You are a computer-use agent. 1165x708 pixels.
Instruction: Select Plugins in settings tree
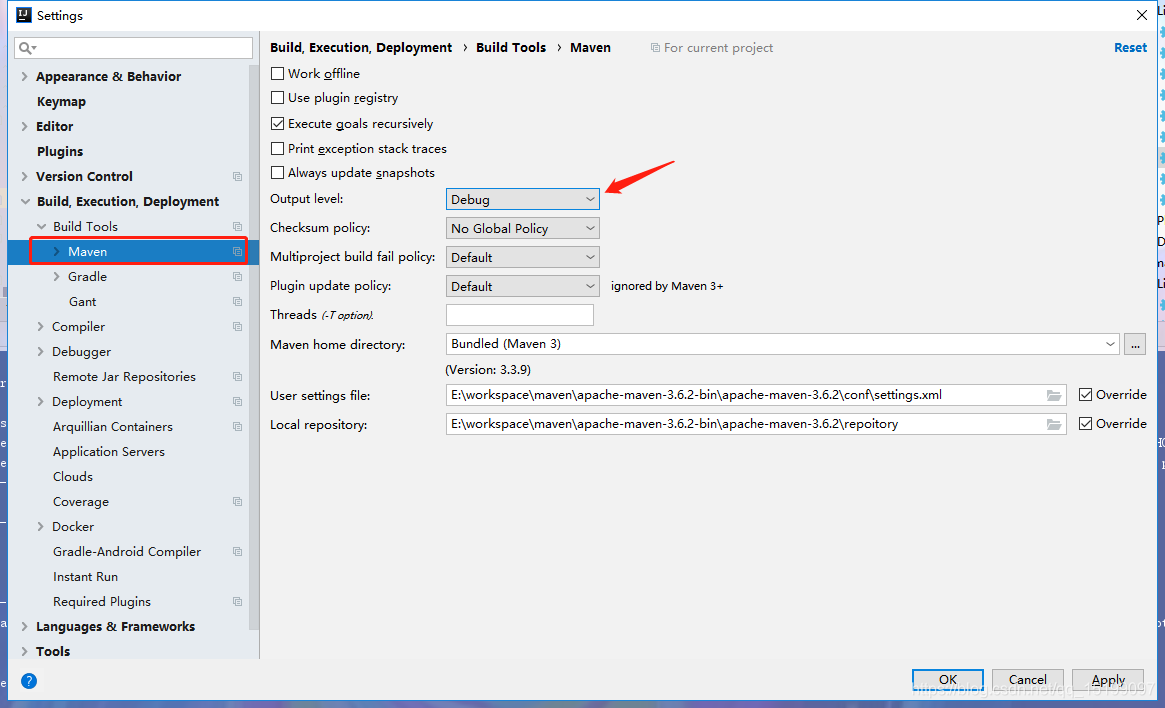point(60,152)
